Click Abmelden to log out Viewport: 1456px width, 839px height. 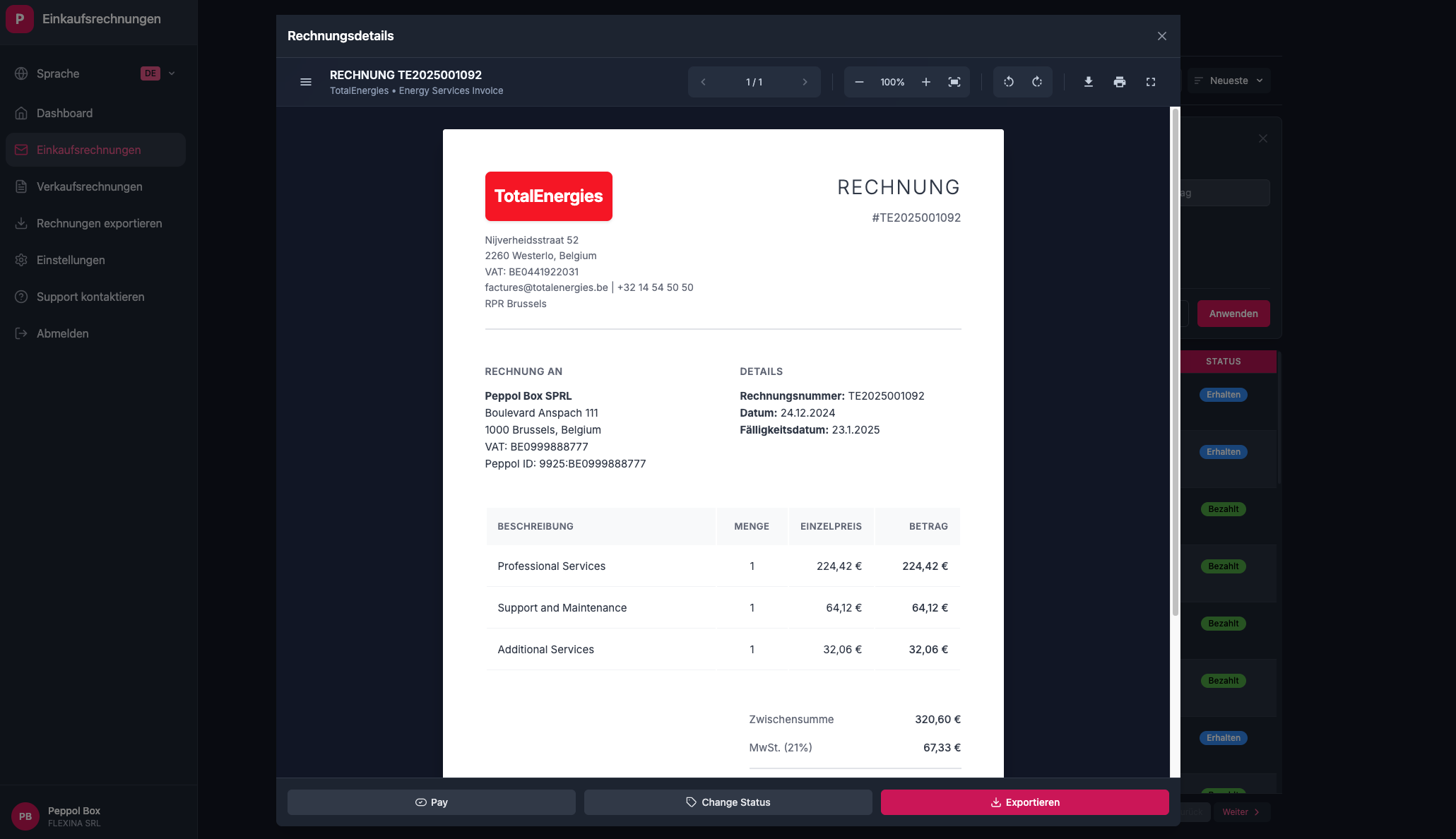(95, 333)
